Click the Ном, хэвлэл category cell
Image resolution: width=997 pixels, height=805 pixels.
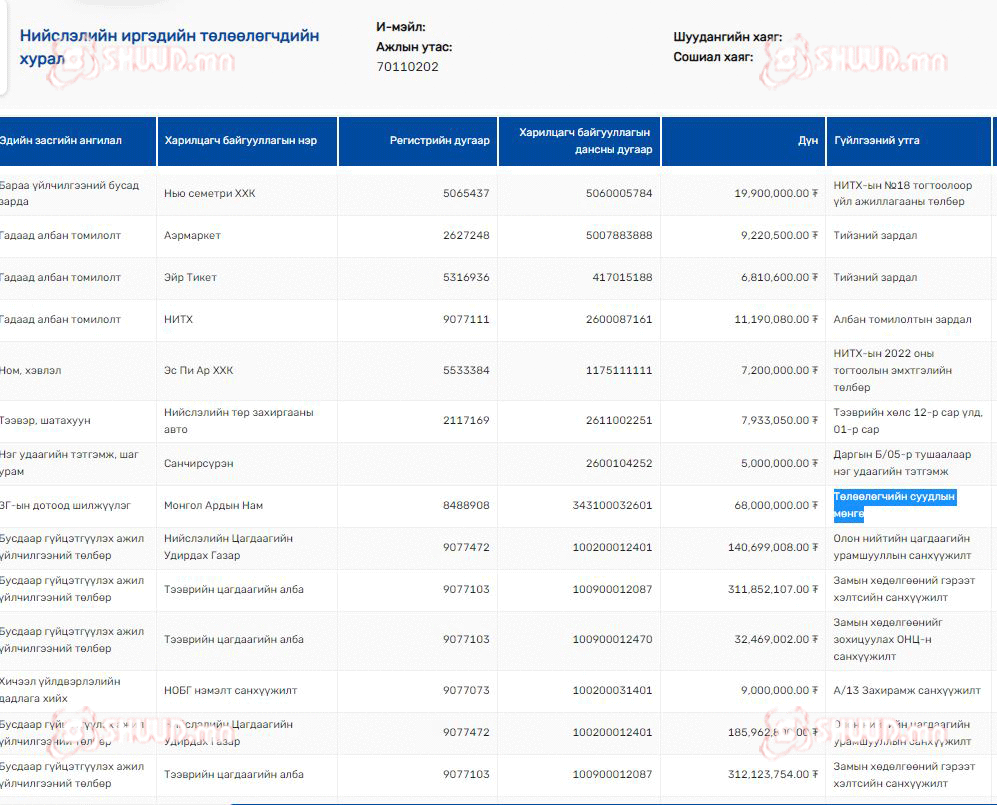pyautogui.click(x=31, y=371)
